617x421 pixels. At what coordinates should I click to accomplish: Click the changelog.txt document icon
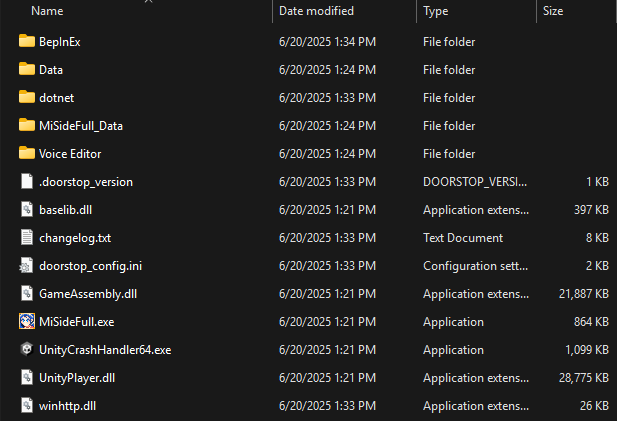pyautogui.click(x=27, y=238)
